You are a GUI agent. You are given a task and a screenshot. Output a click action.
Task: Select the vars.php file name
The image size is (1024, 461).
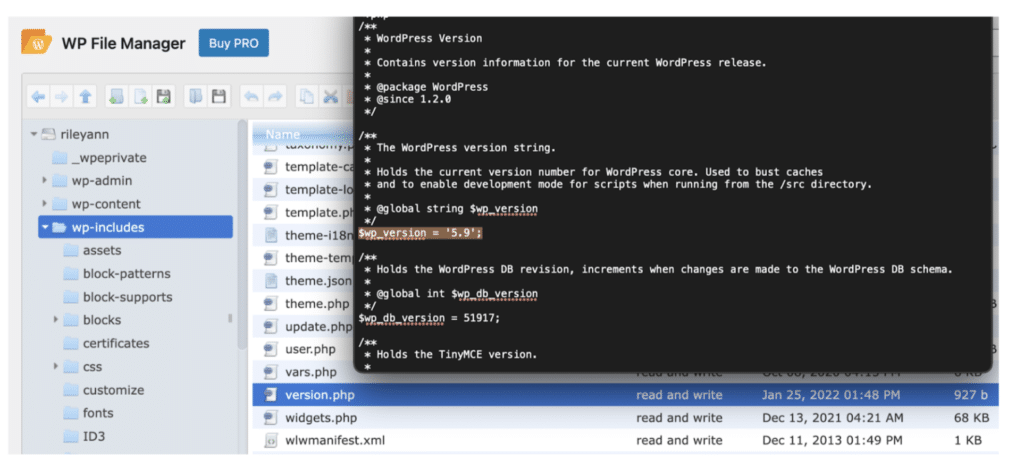(x=311, y=372)
